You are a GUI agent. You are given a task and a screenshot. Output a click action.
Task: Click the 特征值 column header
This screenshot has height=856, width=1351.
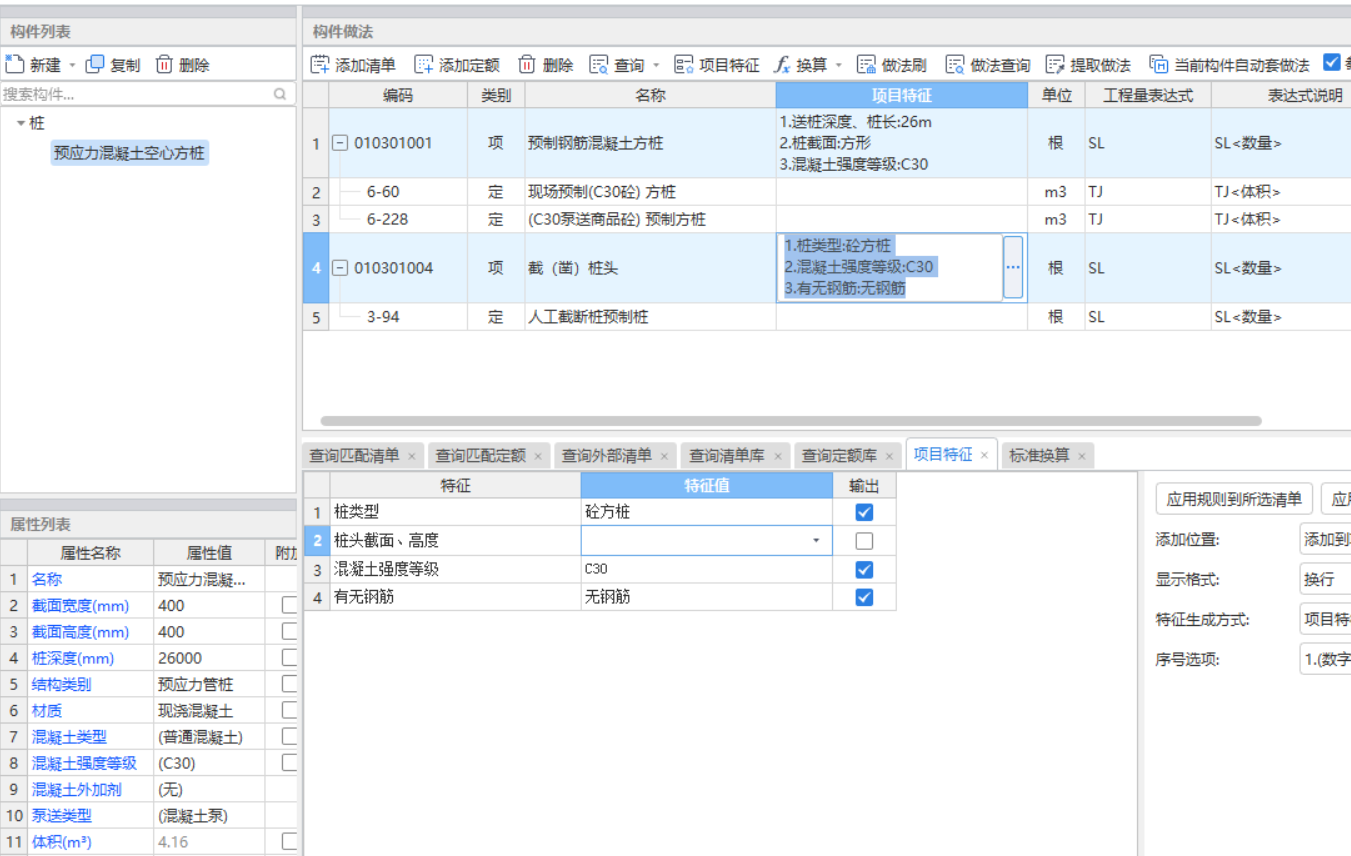[707, 486]
